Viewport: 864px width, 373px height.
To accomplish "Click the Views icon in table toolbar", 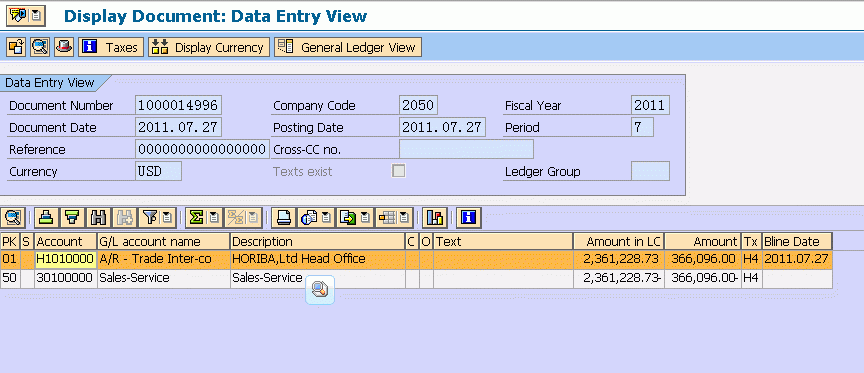I will coord(309,218).
